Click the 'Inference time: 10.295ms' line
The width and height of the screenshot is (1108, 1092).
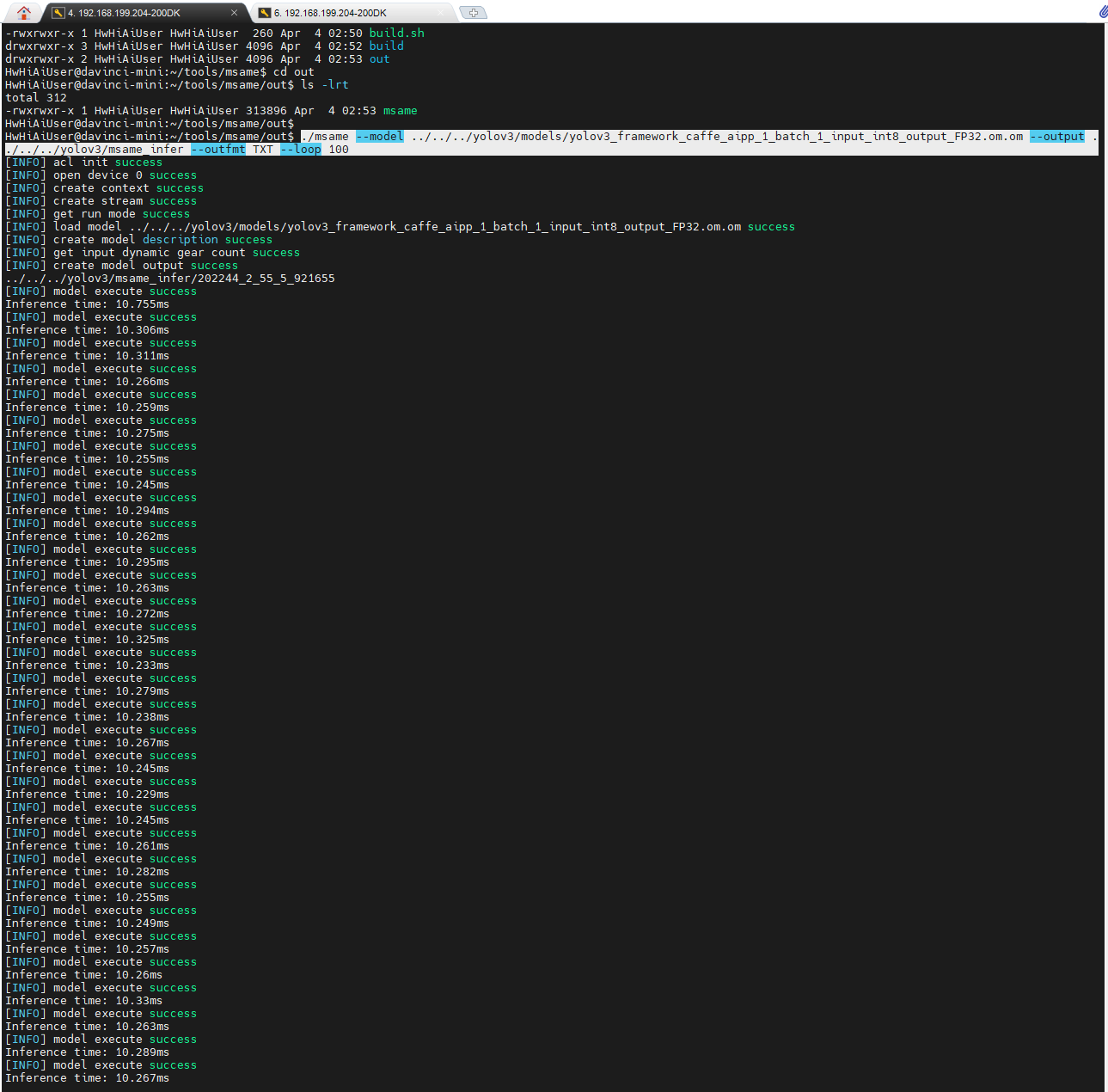tap(88, 562)
